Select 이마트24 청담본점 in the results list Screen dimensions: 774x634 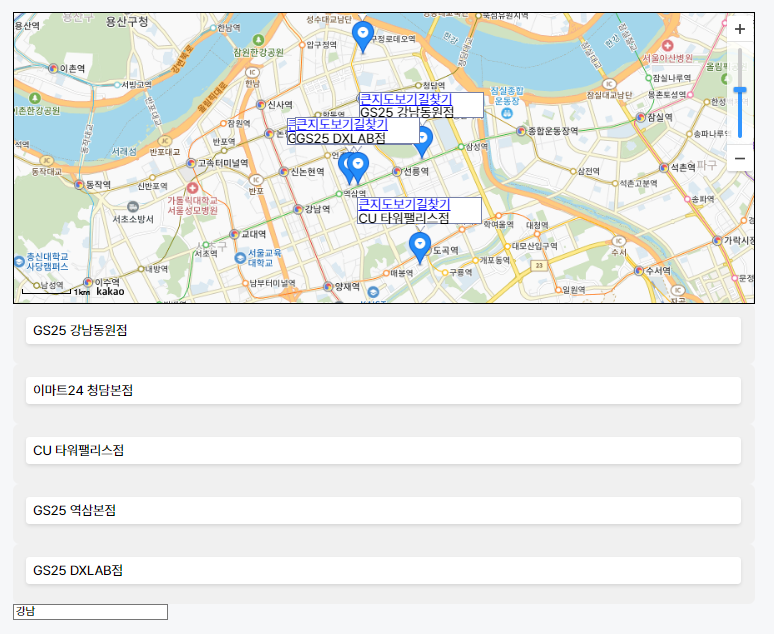coord(384,391)
